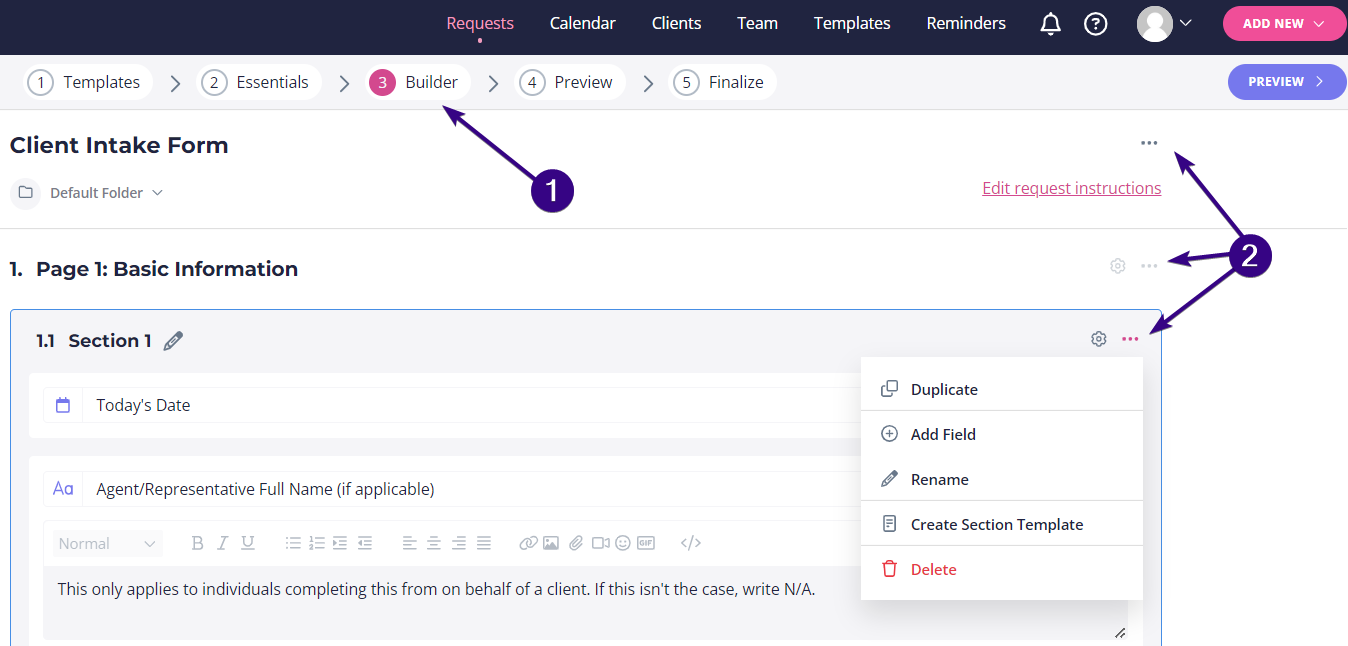Click Edit request instructions link
The width and height of the screenshot is (1348, 646).
pos(1072,188)
